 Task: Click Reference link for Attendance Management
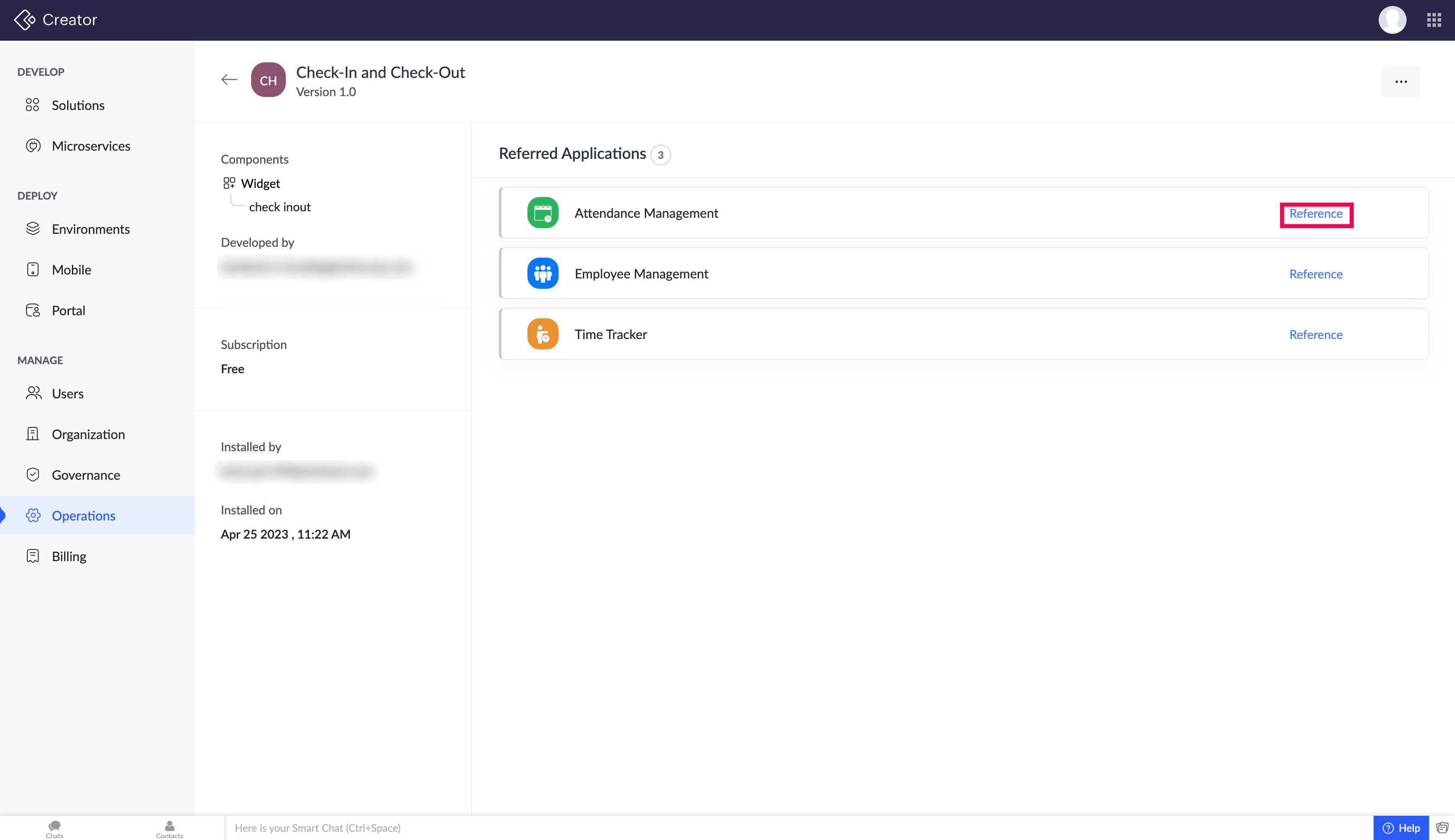[x=1316, y=213]
